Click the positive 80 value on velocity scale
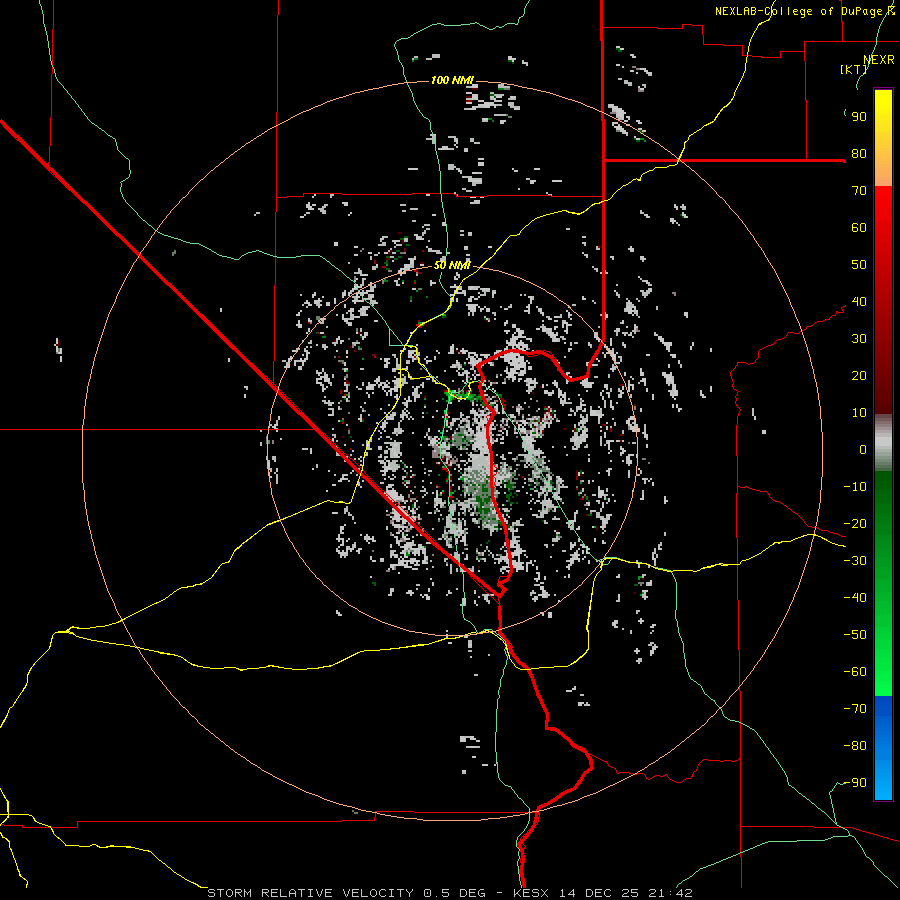Screen dimensions: 900x900 [x=859, y=154]
